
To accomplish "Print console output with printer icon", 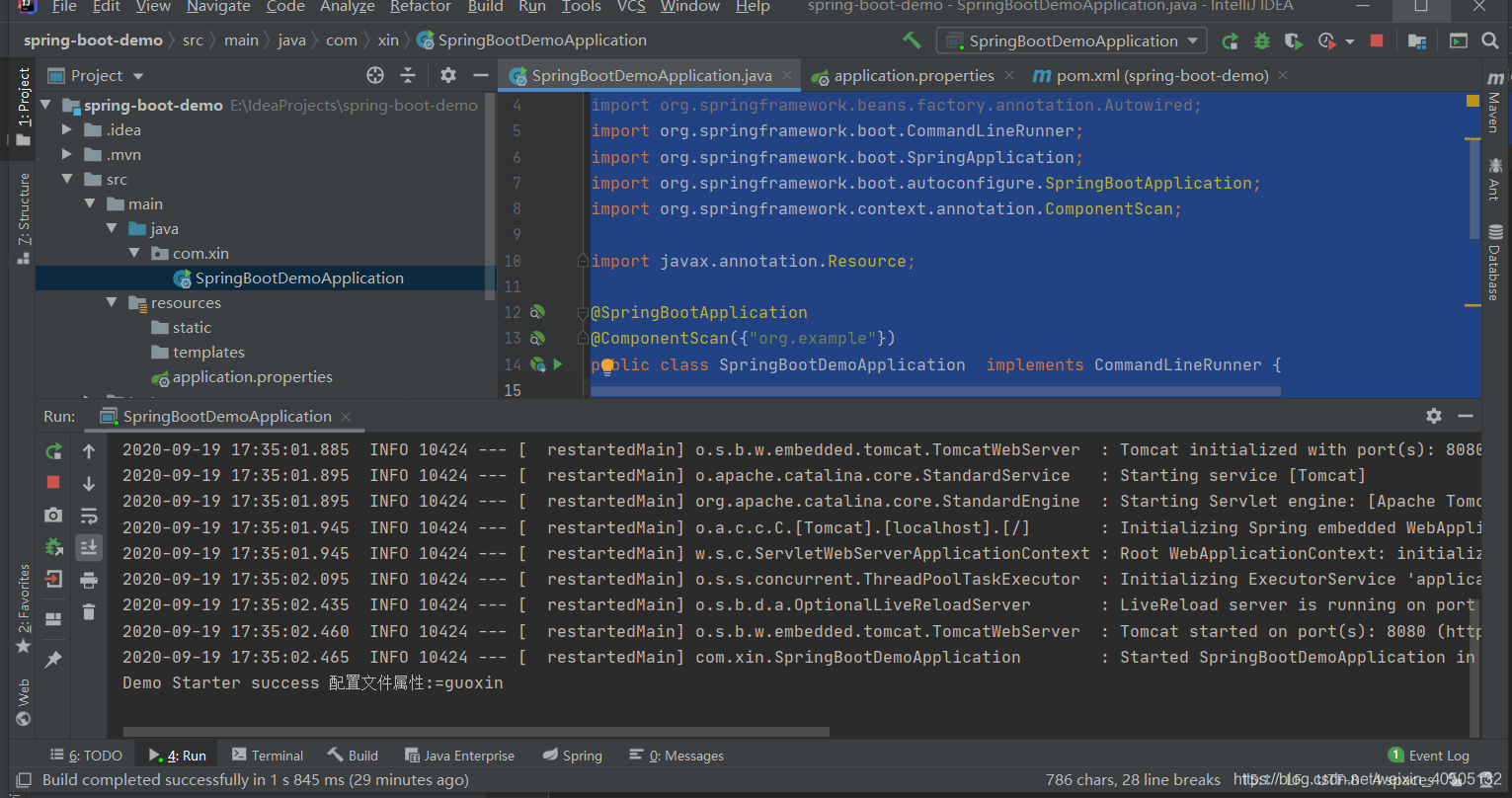I will pyautogui.click(x=89, y=580).
